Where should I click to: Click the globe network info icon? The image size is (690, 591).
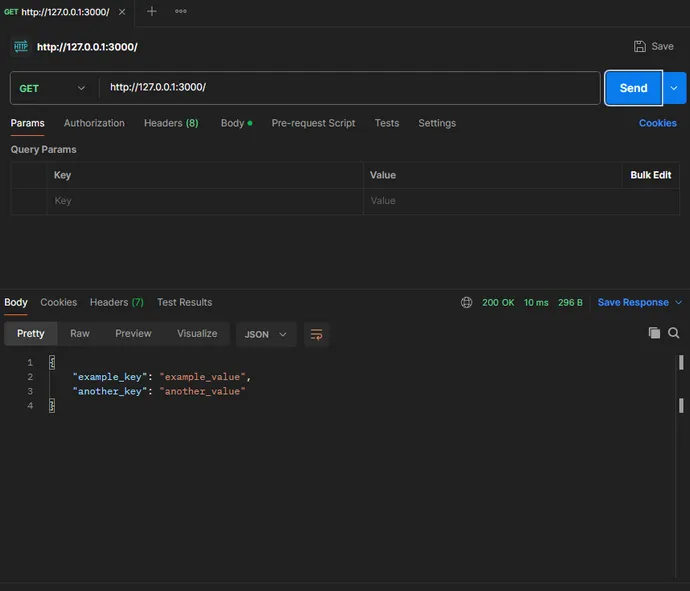coord(467,302)
